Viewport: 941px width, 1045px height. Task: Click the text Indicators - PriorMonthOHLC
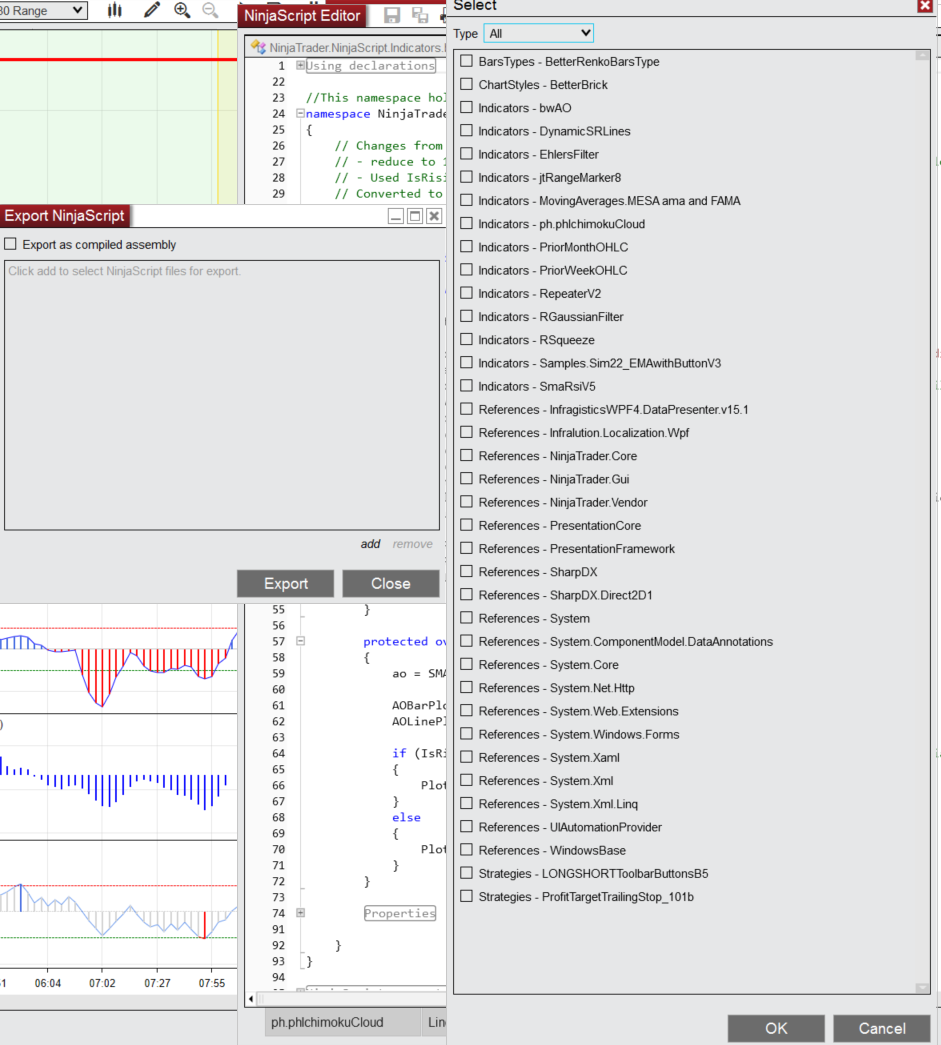[x=553, y=247]
